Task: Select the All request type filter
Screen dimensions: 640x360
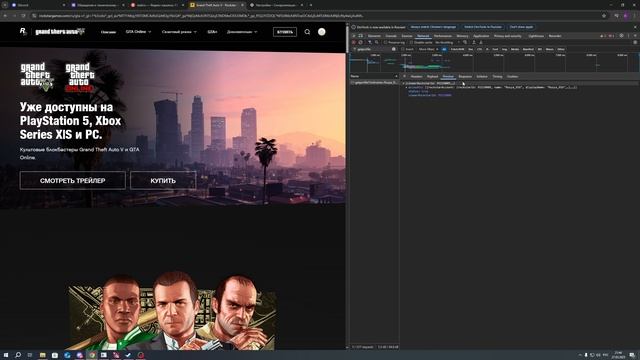Action: click(444, 49)
